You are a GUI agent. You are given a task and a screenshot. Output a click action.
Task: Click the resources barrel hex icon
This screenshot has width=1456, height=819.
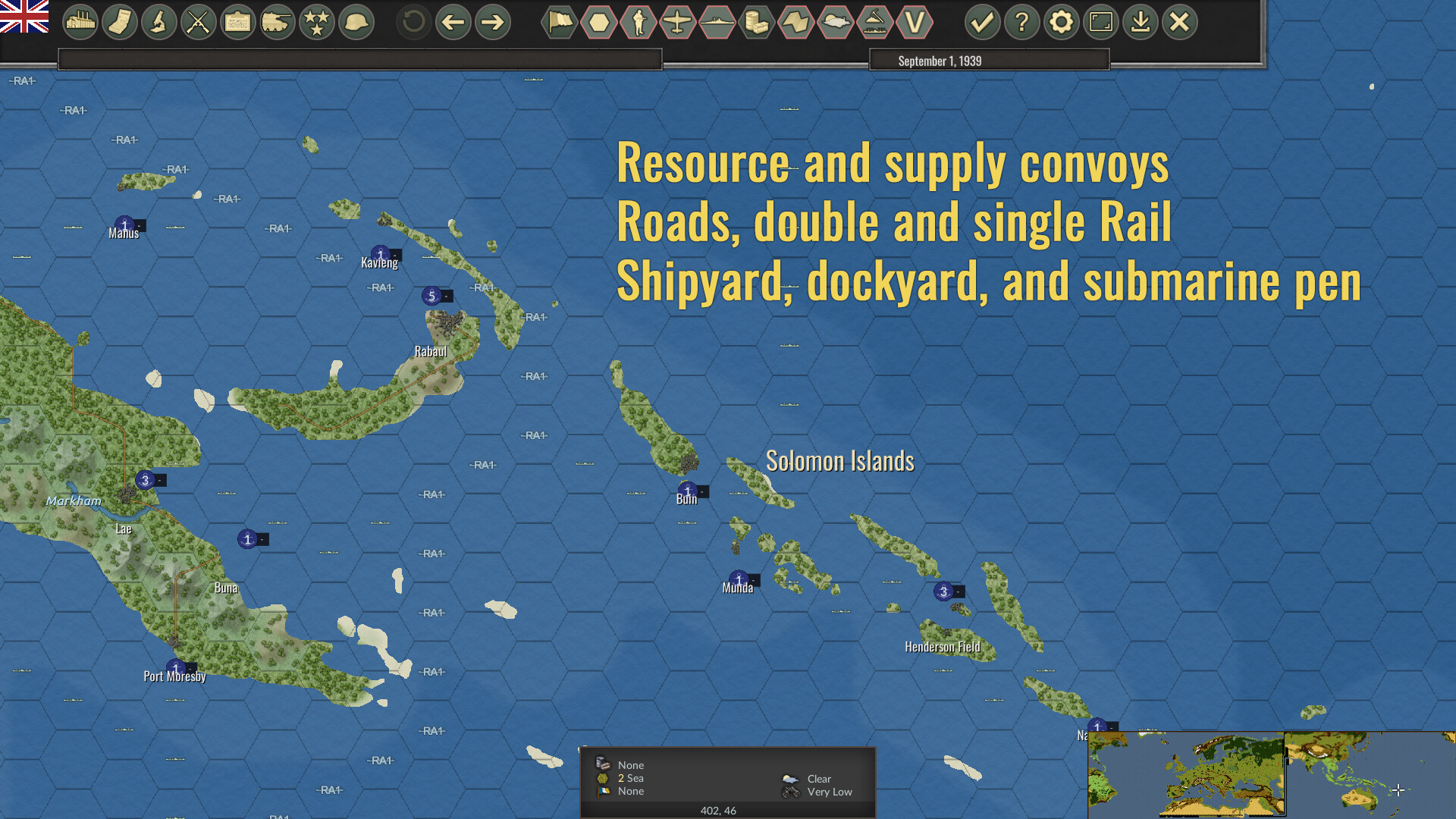tap(757, 23)
